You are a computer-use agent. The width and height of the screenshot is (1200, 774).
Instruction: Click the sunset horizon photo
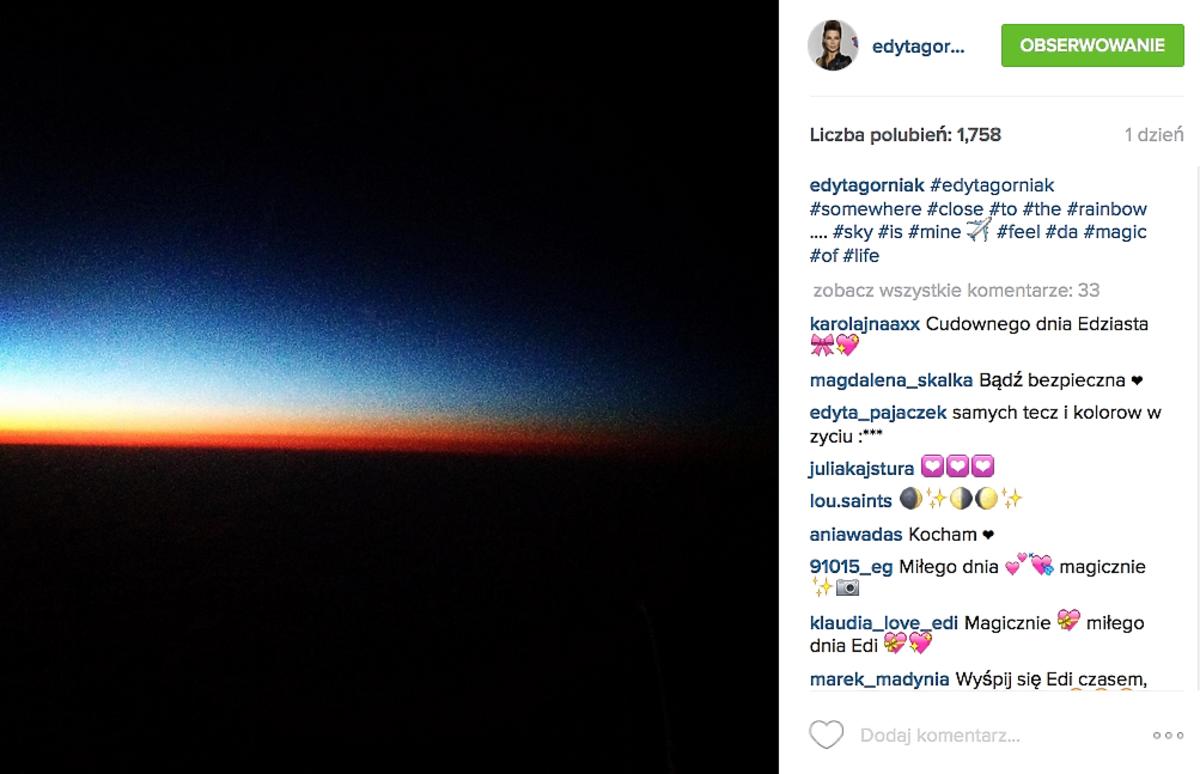pyautogui.click(x=389, y=387)
